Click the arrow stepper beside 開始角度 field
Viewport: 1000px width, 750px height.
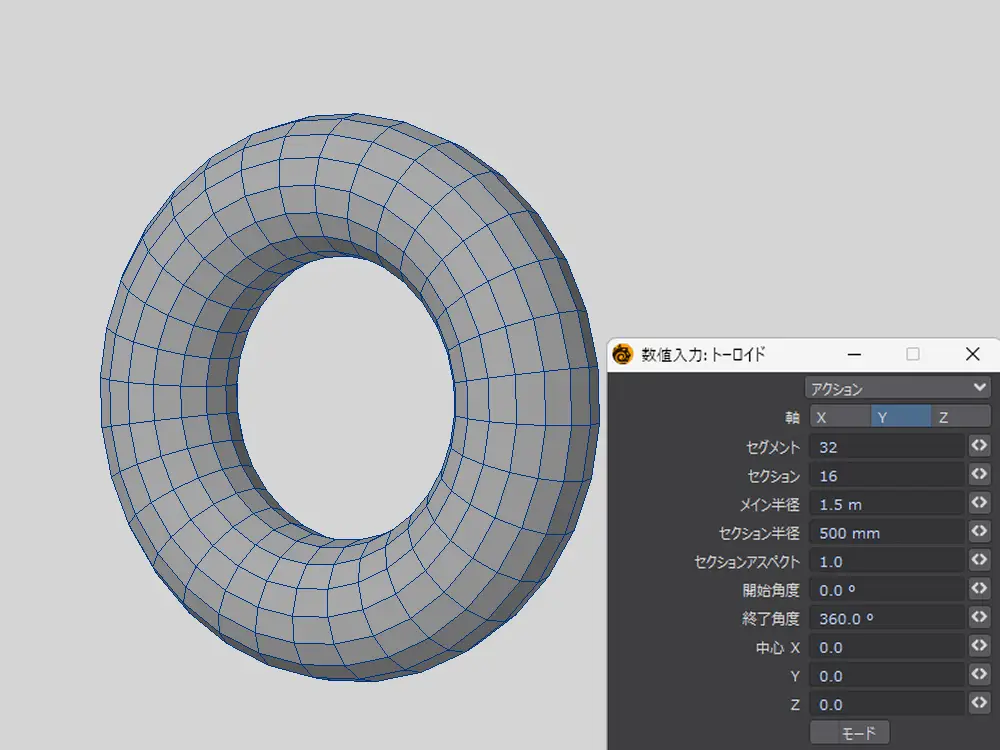point(979,589)
